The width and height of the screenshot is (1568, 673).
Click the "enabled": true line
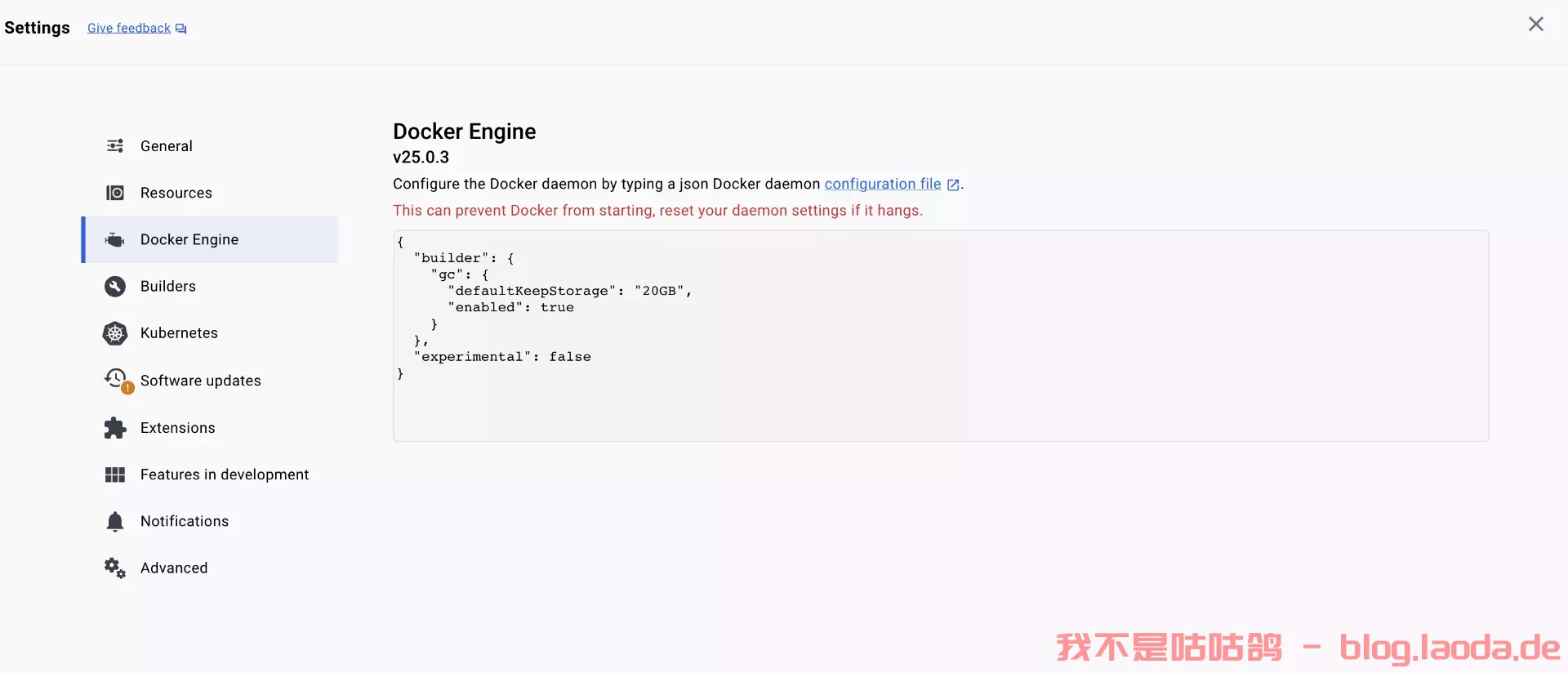pos(510,307)
